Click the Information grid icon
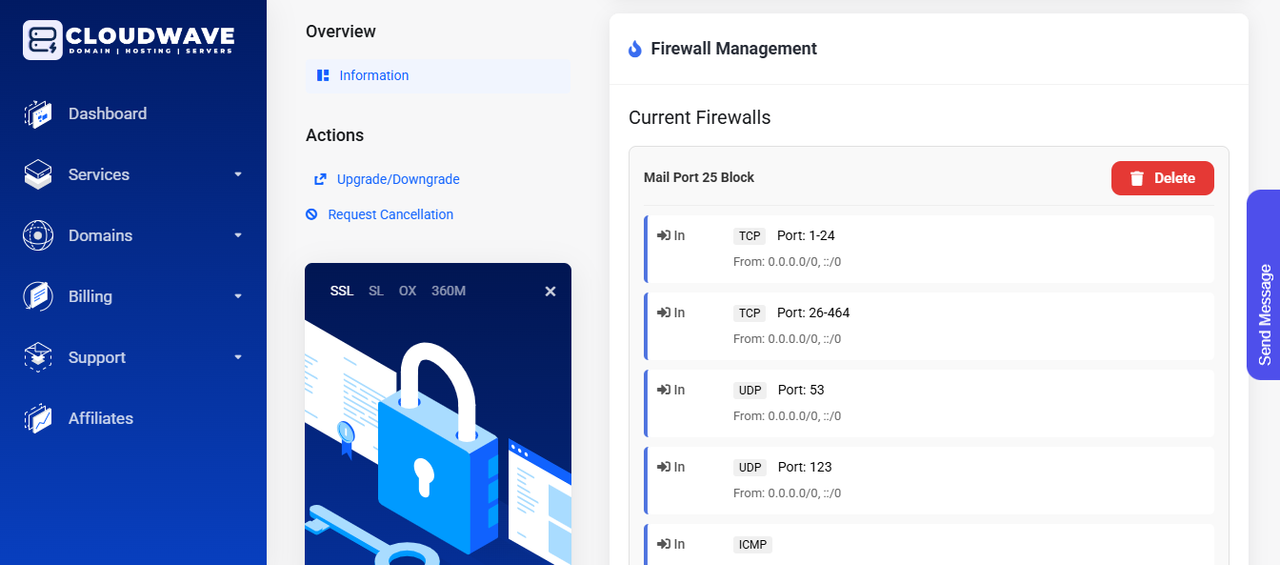The width and height of the screenshot is (1280, 565). pos(323,75)
